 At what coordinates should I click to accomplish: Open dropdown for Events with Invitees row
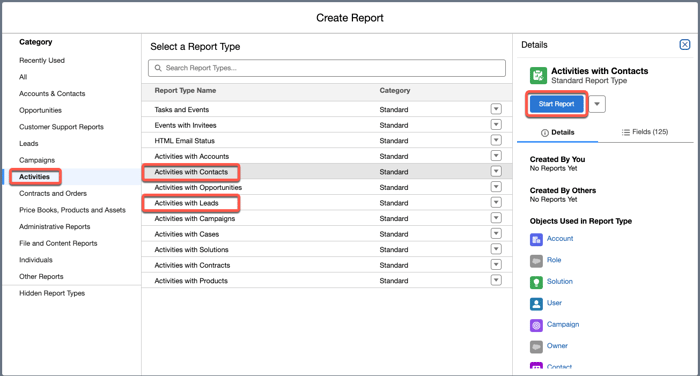coord(496,125)
